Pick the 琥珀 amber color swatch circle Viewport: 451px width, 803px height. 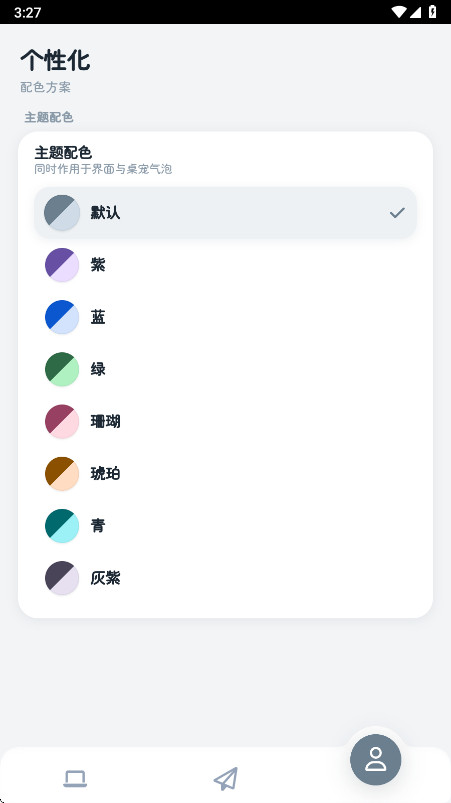(62, 474)
